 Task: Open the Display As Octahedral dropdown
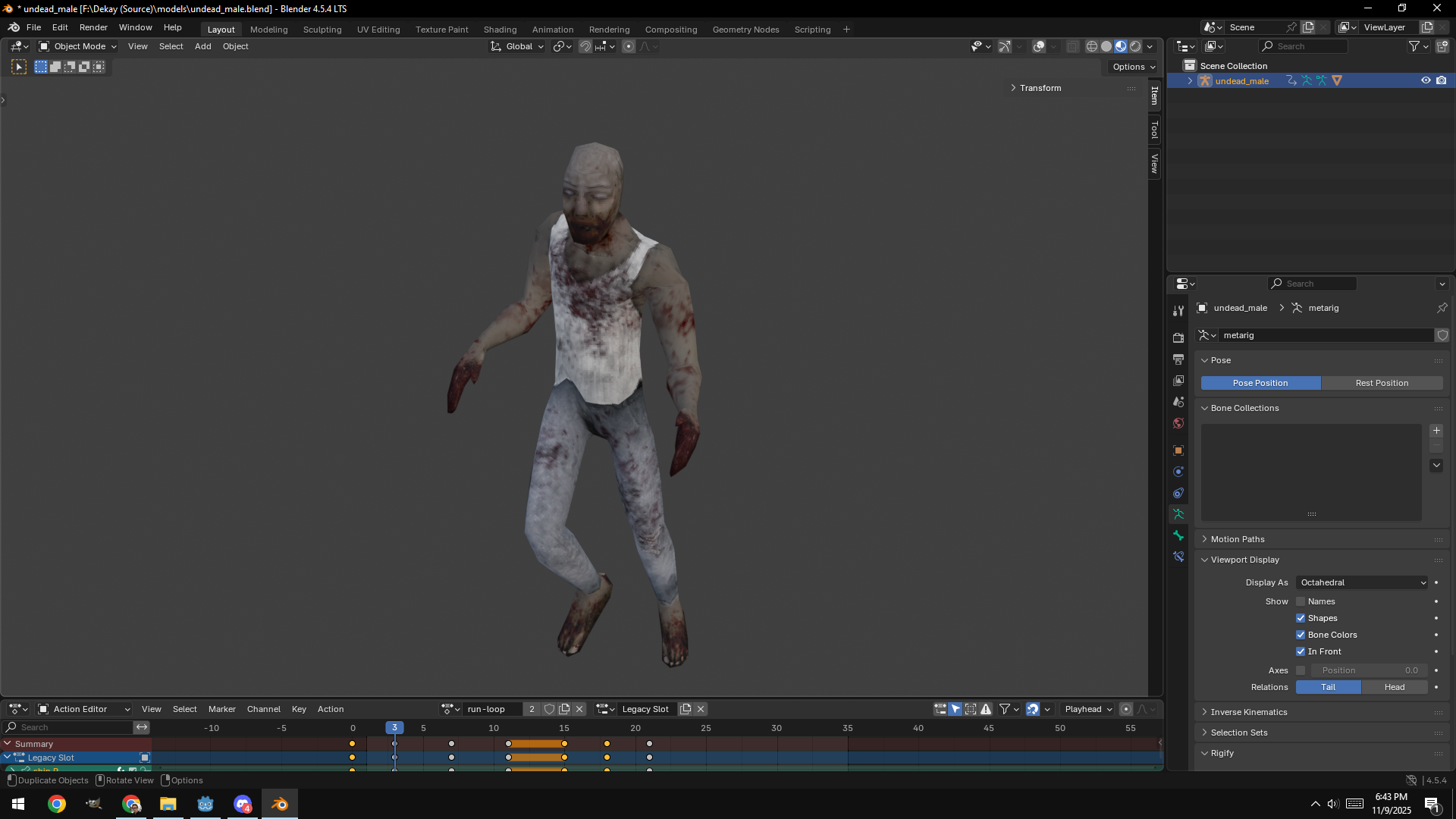pos(1362,582)
